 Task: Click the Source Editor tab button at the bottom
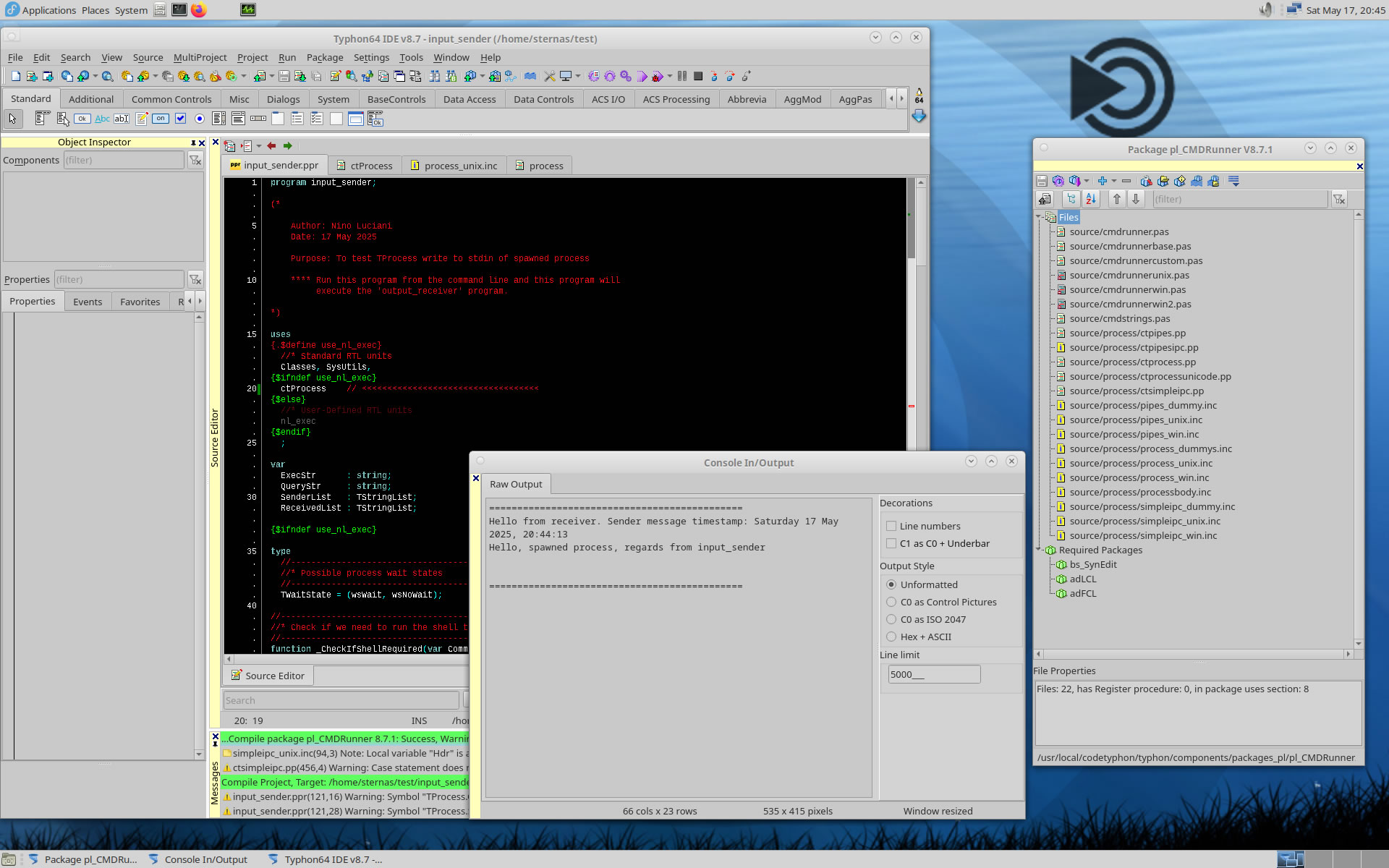[x=268, y=676]
